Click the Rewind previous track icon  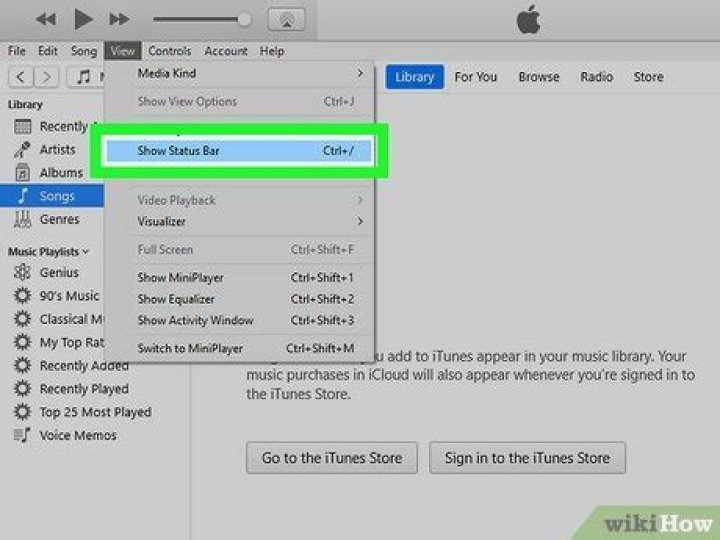[45, 19]
